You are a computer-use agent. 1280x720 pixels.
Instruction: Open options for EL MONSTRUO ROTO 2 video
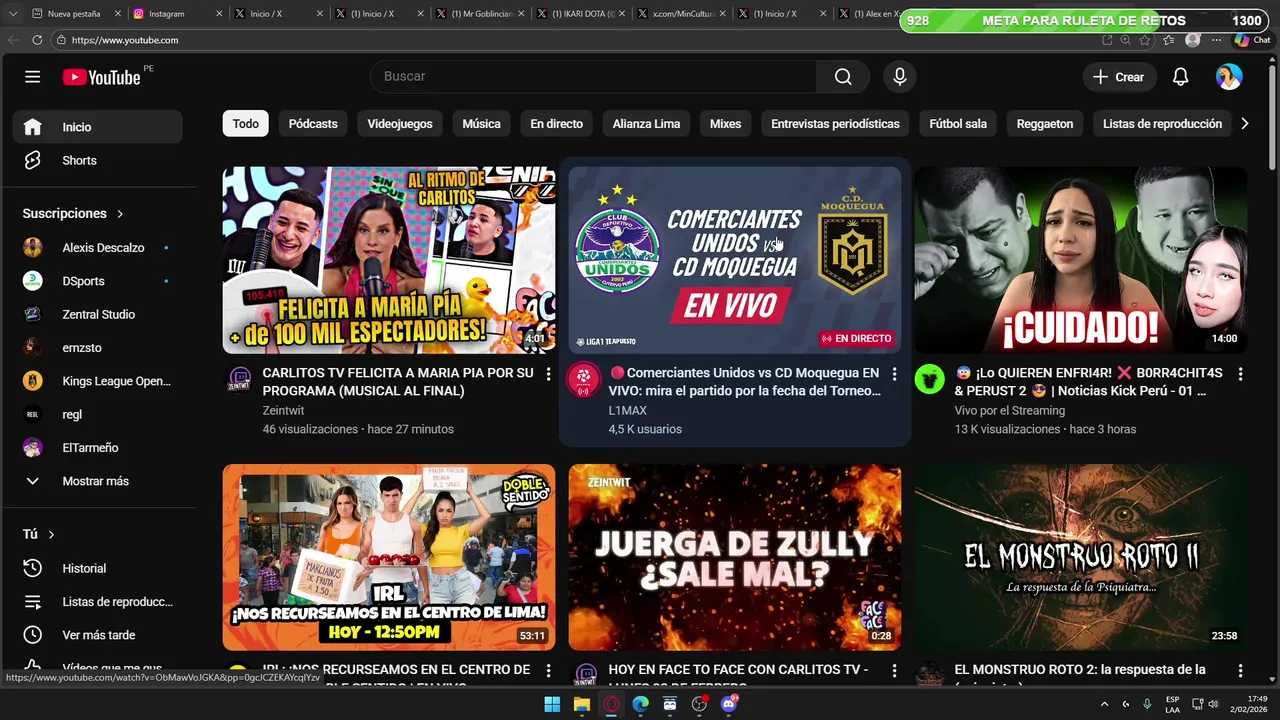click(1240, 671)
